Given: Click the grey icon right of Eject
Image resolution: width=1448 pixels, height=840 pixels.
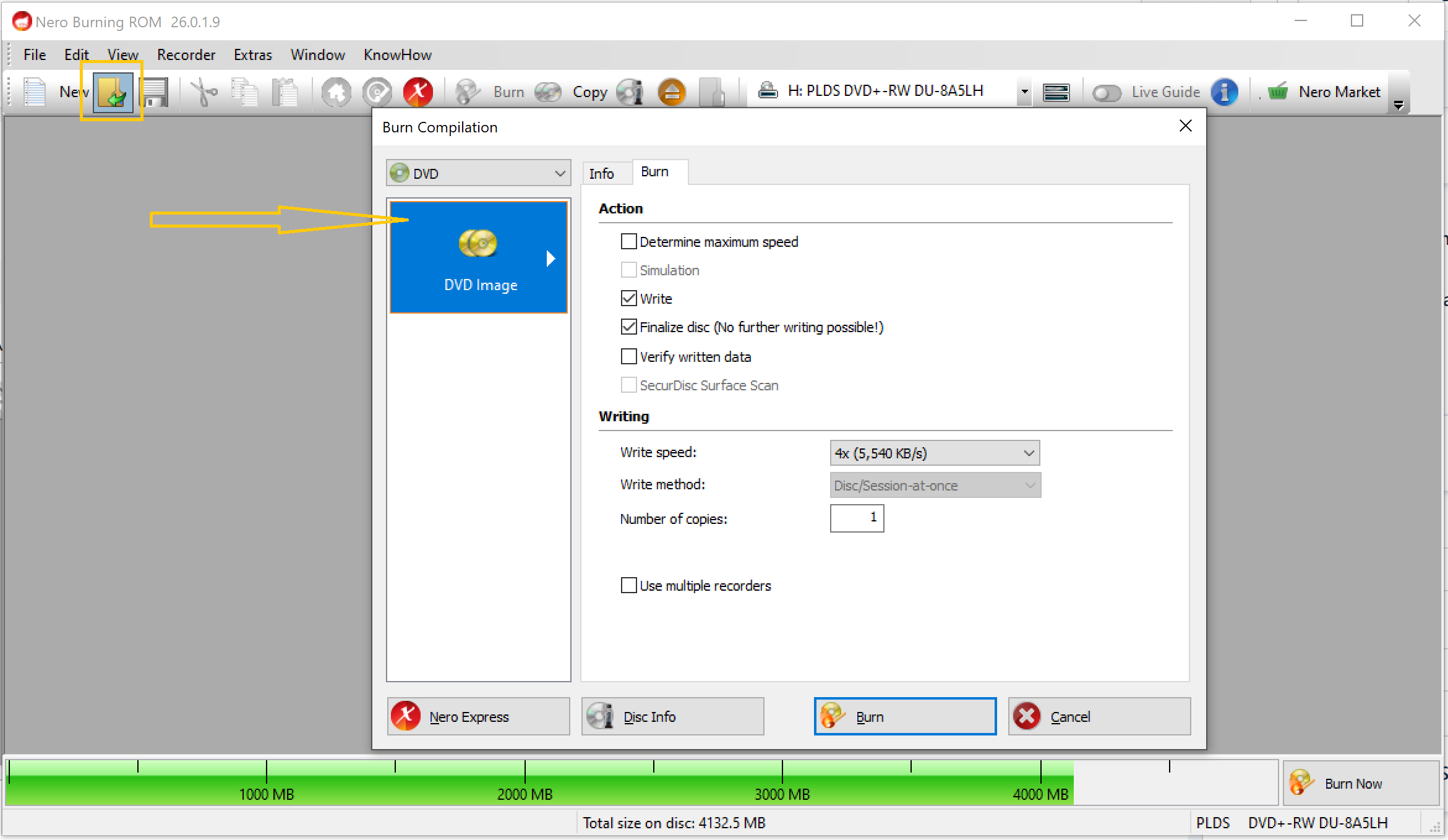Looking at the screenshot, I should click(x=712, y=92).
